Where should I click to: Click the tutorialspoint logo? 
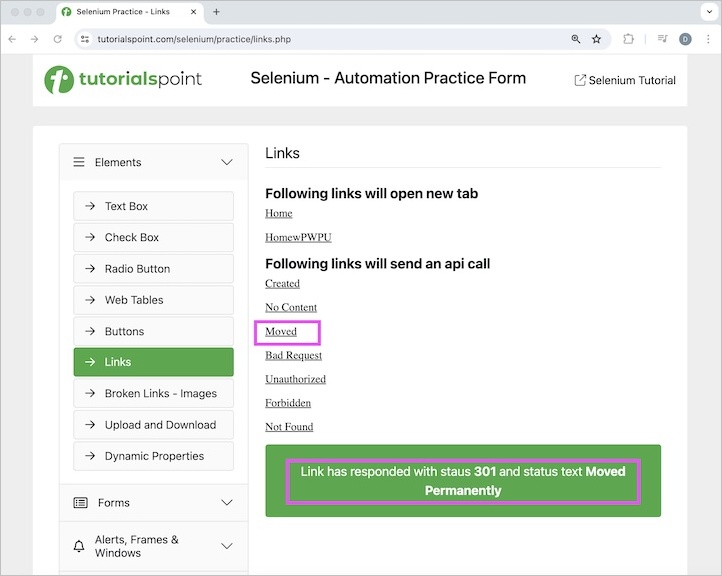click(124, 80)
